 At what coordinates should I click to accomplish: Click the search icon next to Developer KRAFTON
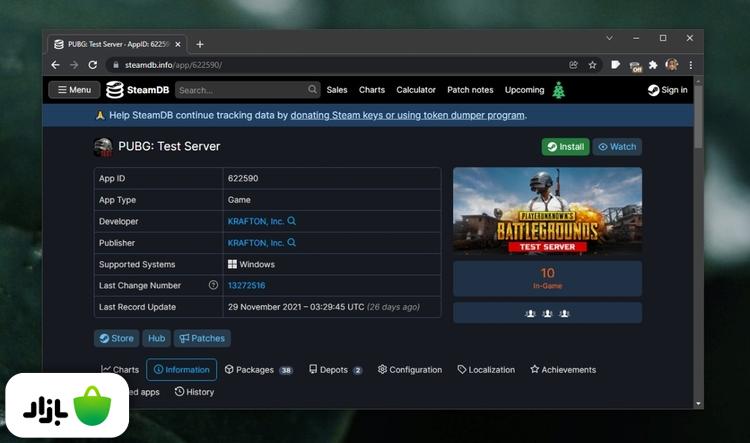tap(292, 221)
